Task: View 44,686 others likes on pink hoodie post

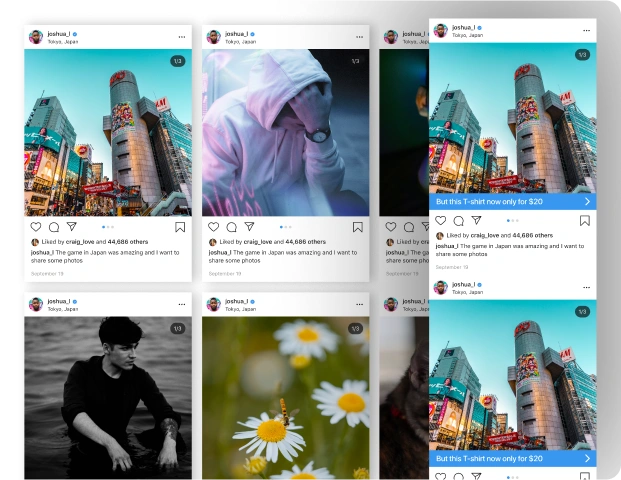Action: point(305,242)
